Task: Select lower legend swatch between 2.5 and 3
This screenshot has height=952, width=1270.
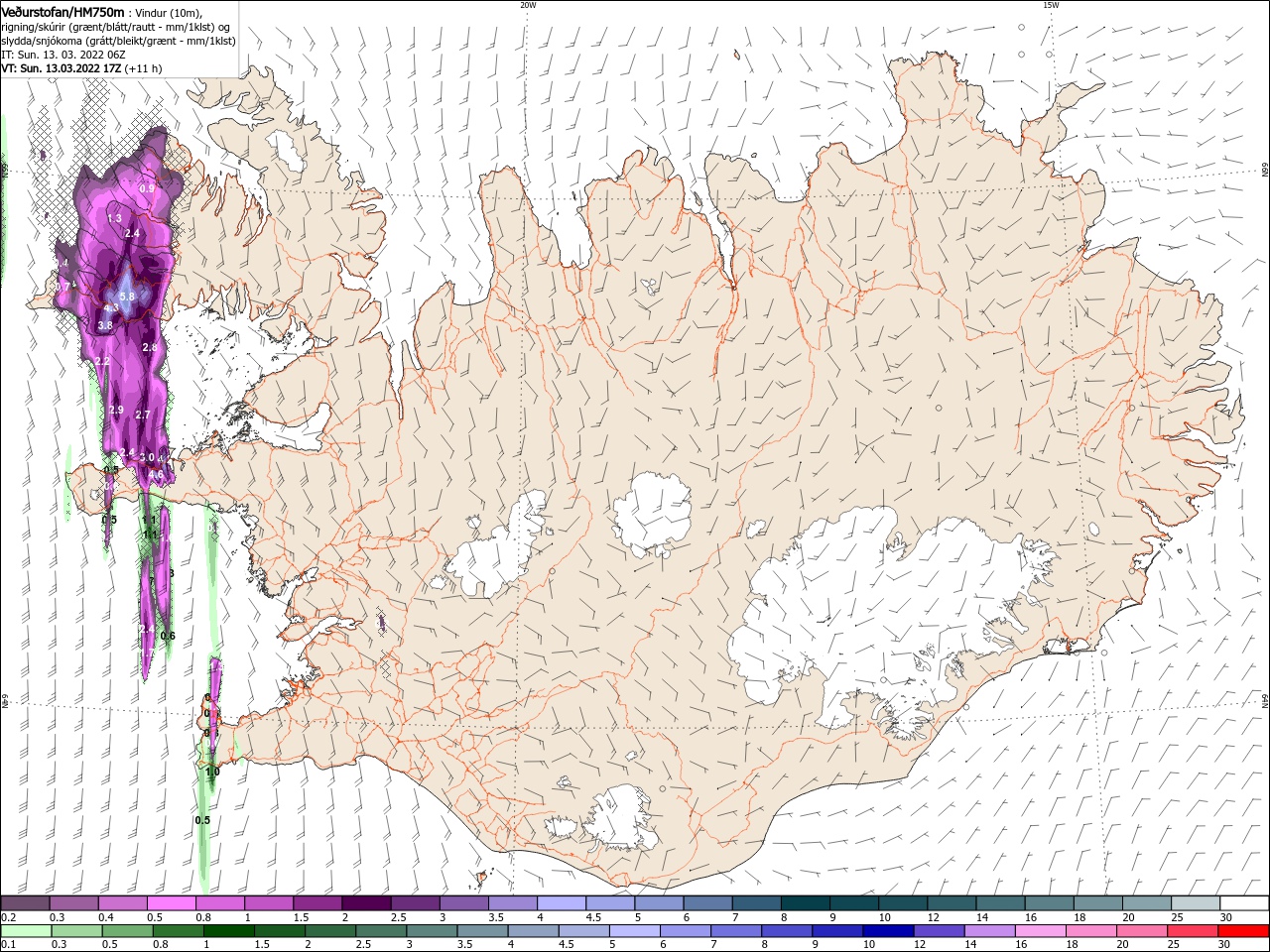Action: (x=381, y=931)
